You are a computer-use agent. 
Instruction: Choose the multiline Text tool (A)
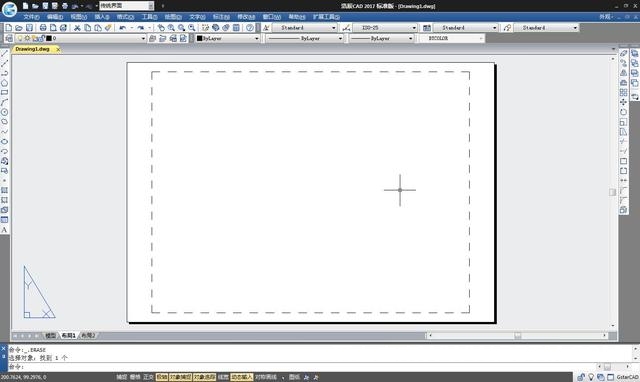tap(4, 230)
